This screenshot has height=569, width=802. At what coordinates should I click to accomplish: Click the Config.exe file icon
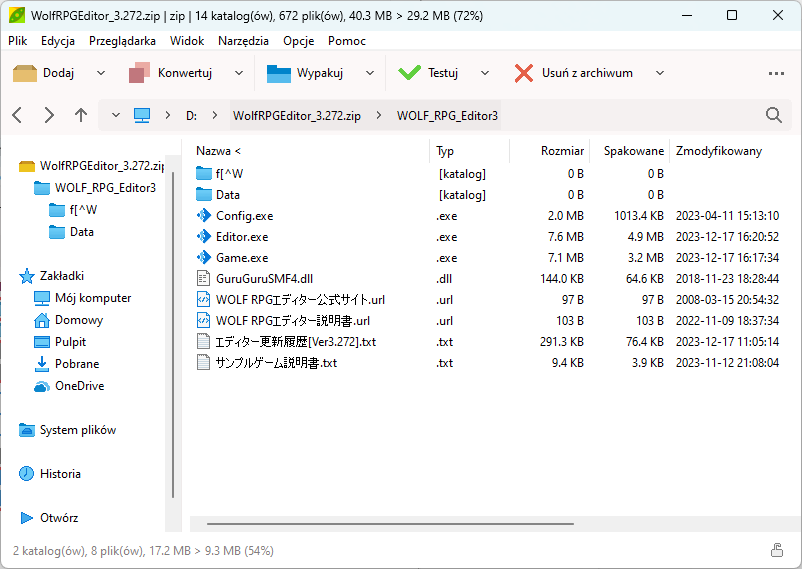pyautogui.click(x=204, y=215)
